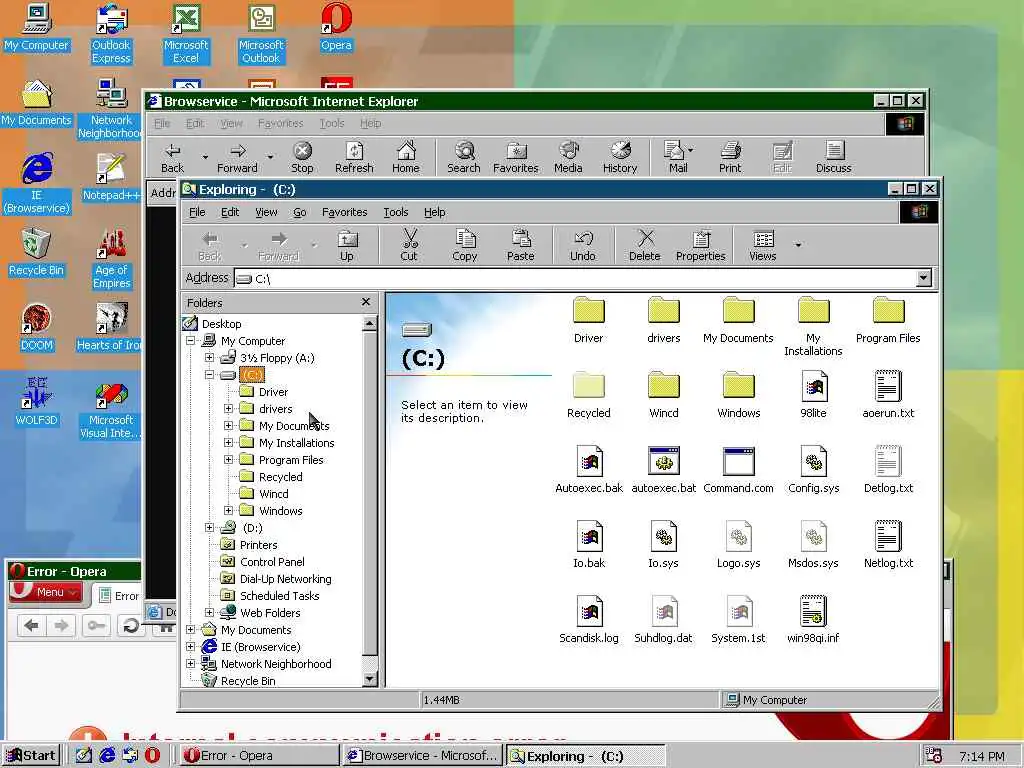
Task: Select the Config.sys file icon
Action: (x=813, y=470)
